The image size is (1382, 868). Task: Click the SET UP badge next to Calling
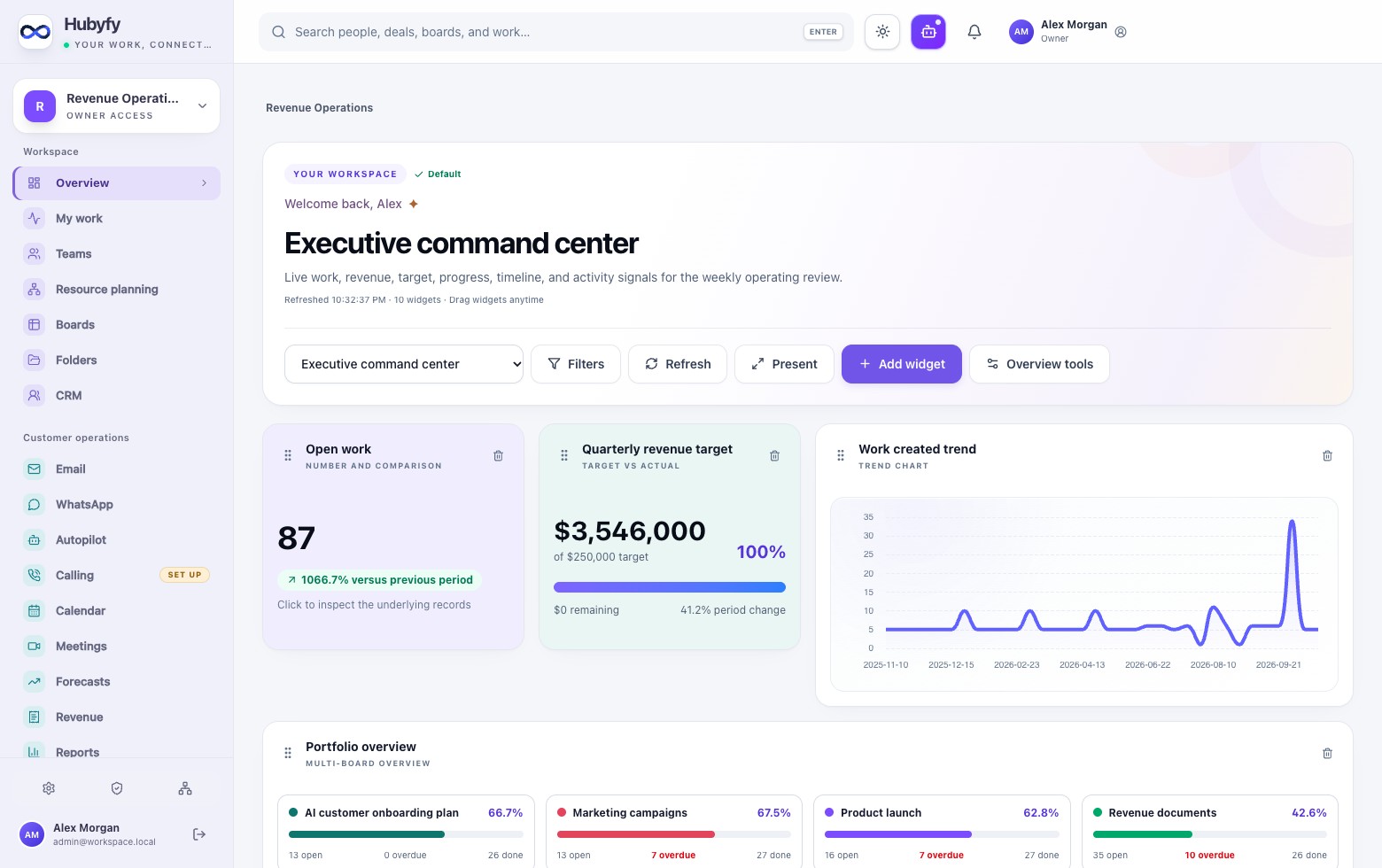pyautogui.click(x=184, y=575)
